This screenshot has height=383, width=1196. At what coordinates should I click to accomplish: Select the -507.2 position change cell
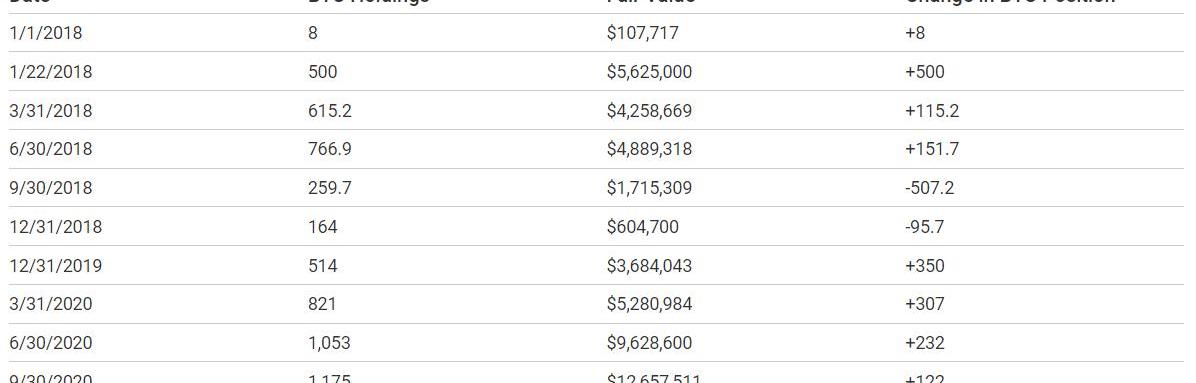click(929, 188)
